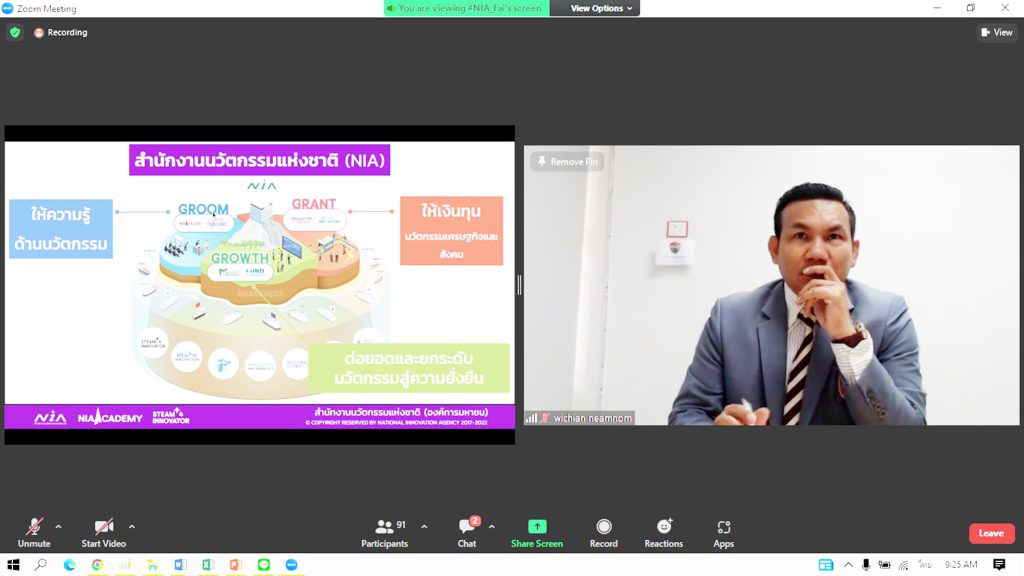Screen dimensions: 1024x576
Task: Click the 9:25 AM clock
Action: pyautogui.click(x=961, y=564)
